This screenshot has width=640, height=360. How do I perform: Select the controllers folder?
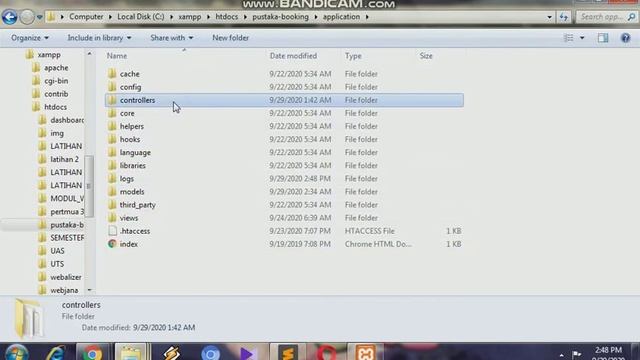point(284,100)
